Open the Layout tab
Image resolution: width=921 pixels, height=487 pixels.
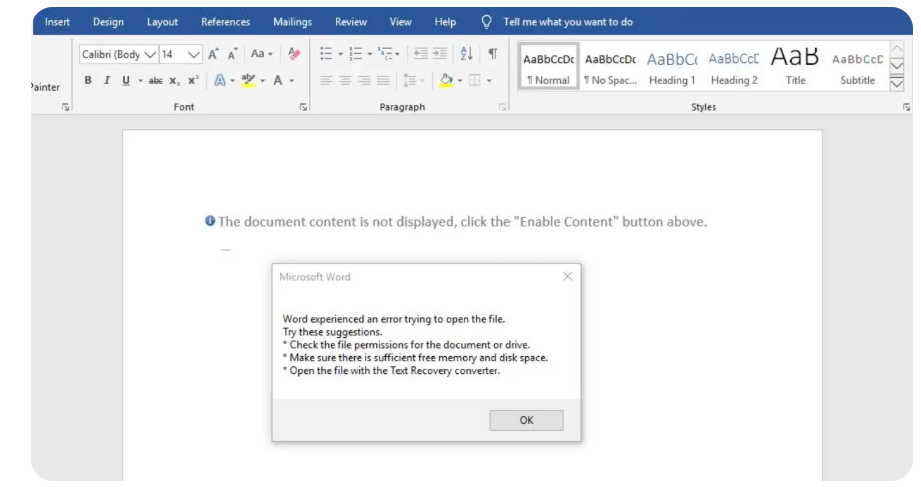(x=162, y=22)
